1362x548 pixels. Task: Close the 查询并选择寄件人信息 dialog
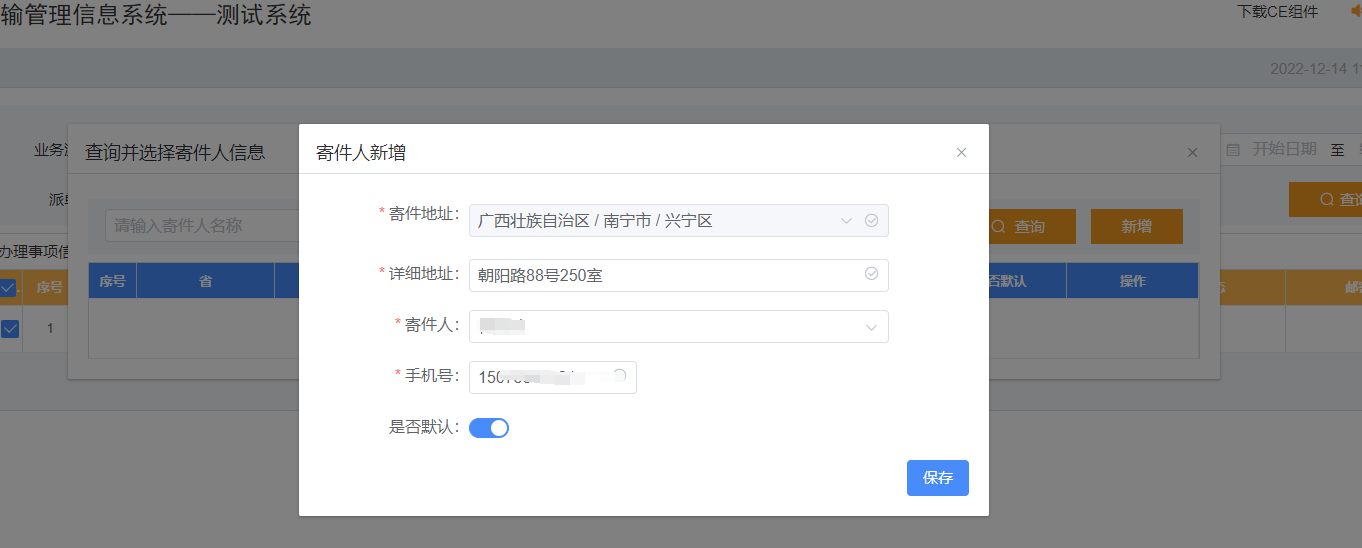1192,153
